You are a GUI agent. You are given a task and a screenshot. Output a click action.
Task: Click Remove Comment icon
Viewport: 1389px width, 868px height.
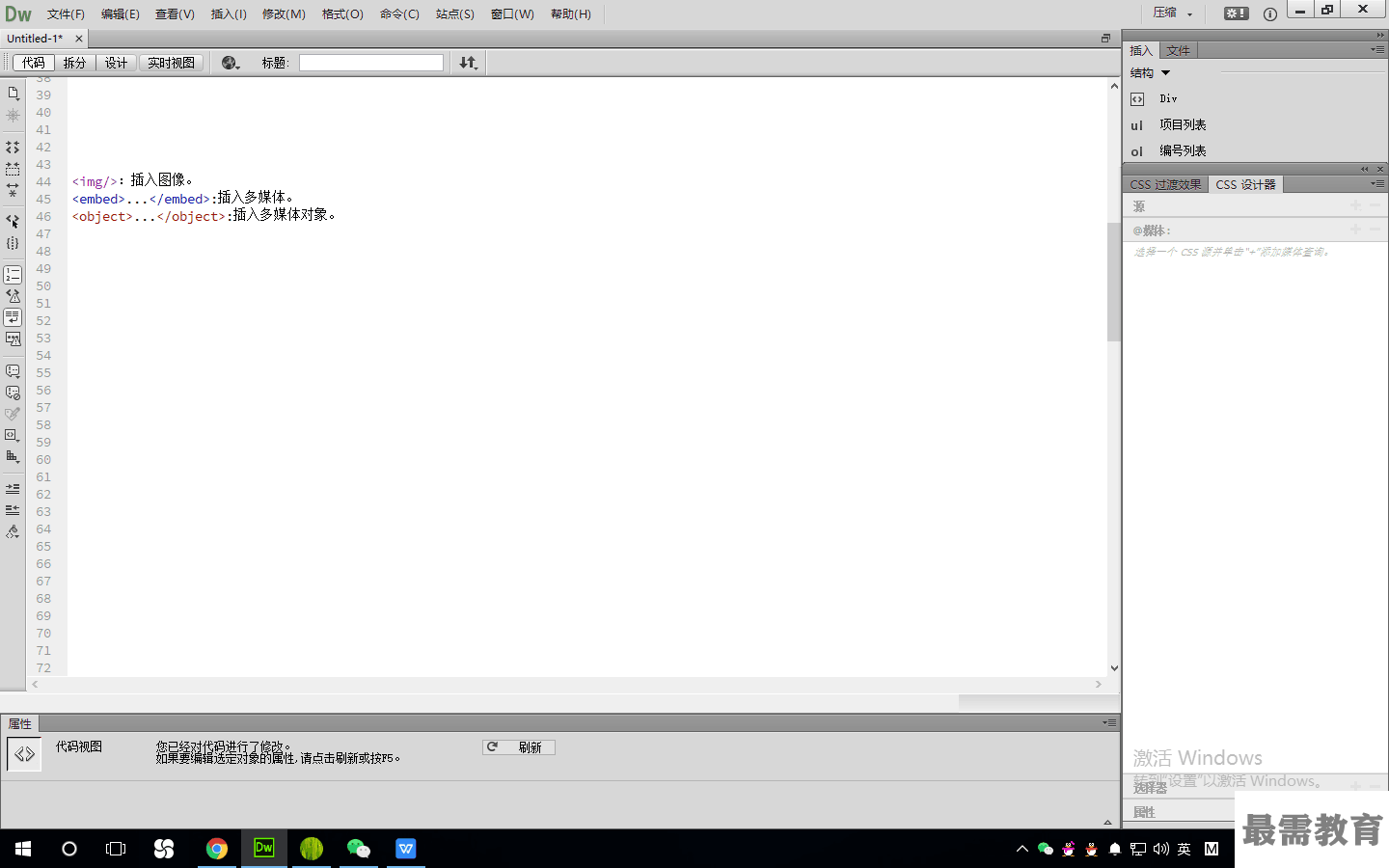click(13, 393)
